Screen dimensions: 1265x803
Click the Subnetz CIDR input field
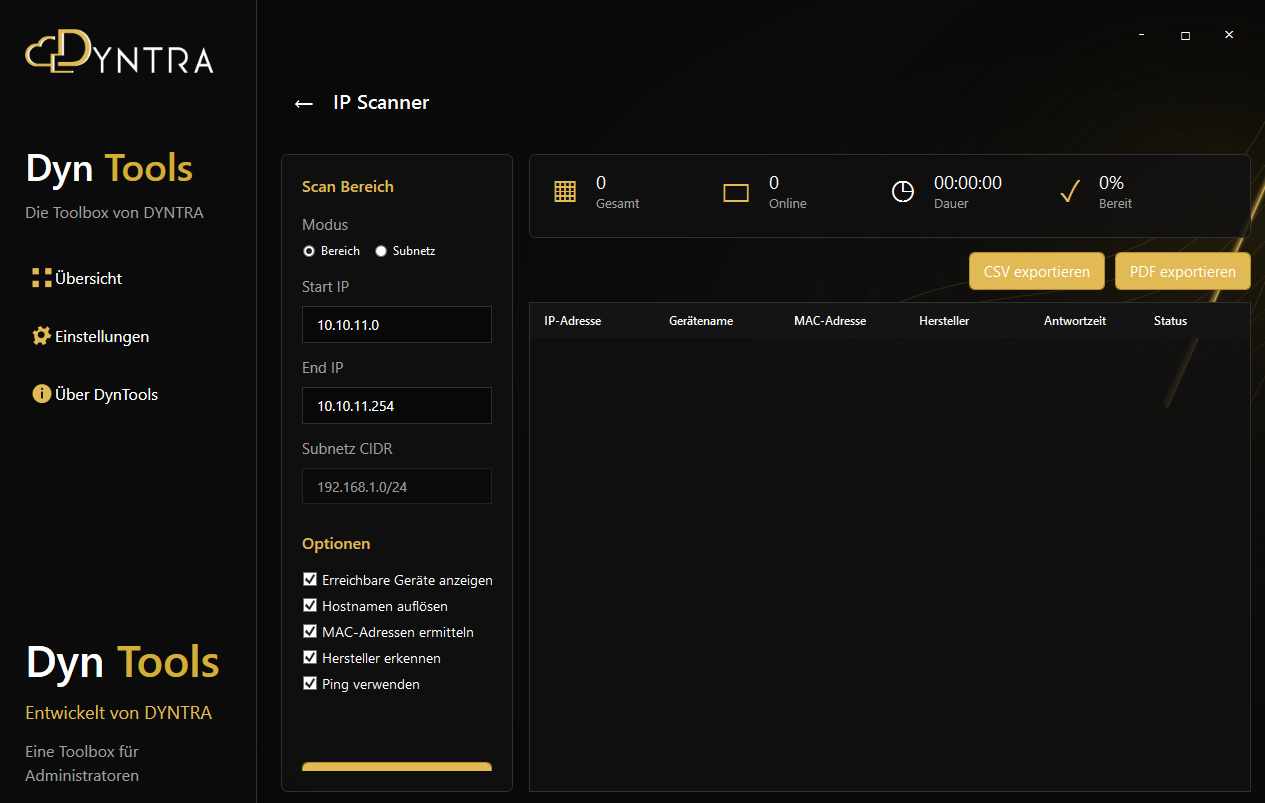point(397,486)
